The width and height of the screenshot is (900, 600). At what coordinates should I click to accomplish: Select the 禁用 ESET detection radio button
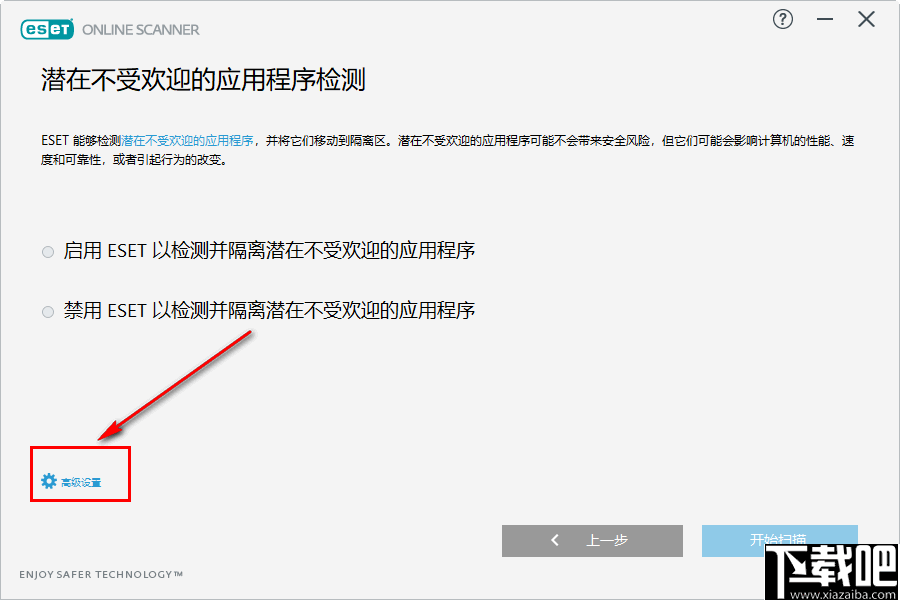[47, 311]
